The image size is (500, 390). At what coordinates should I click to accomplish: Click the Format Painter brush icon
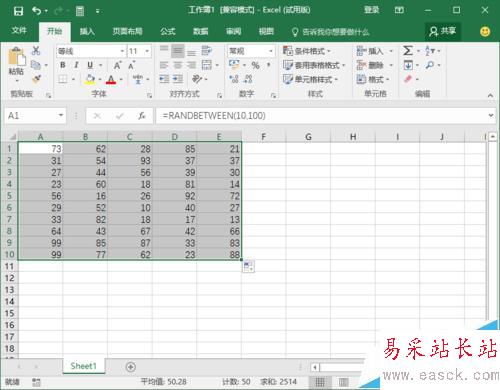click(36, 79)
